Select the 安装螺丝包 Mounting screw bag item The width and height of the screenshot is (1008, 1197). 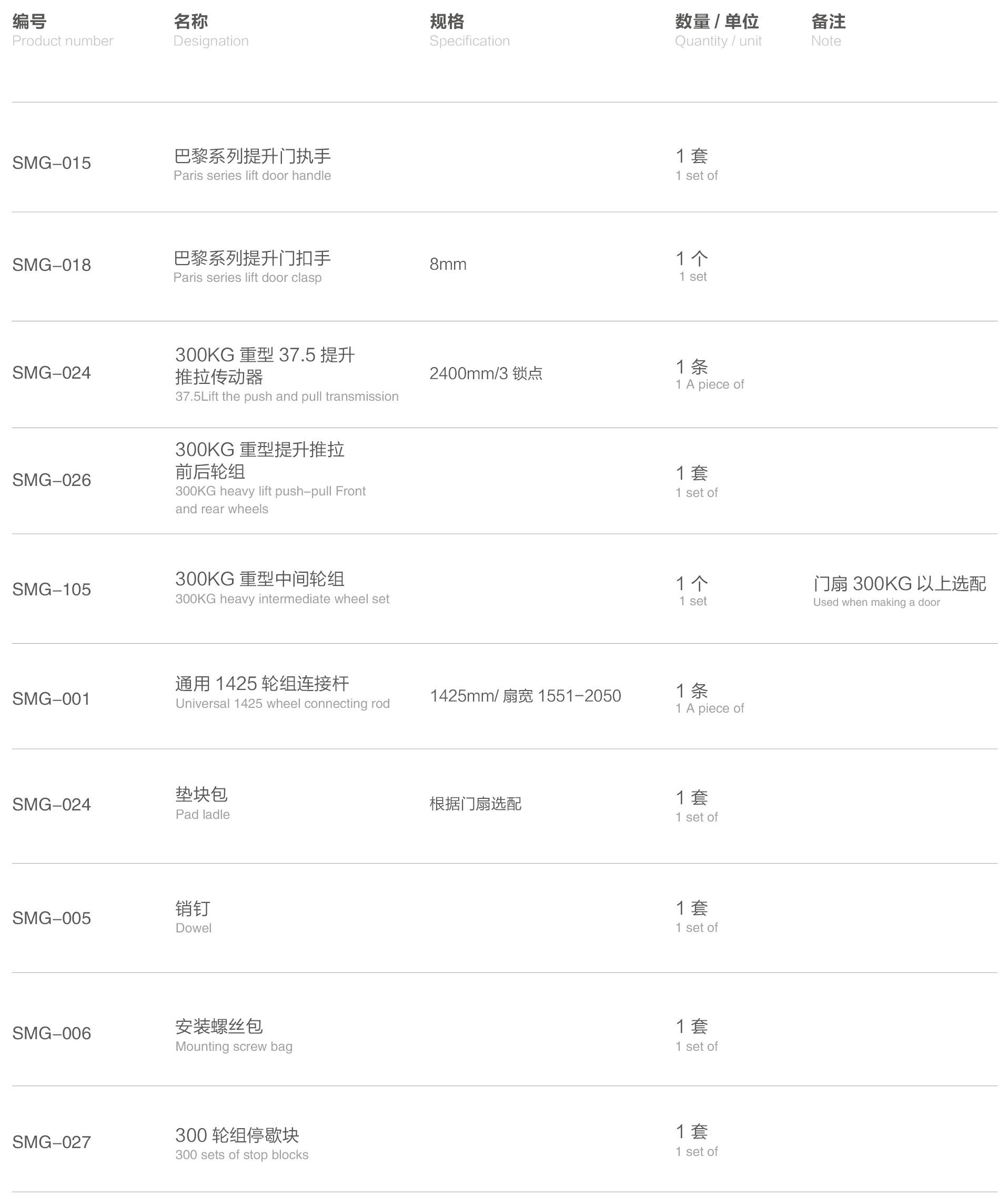[234, 1036]
